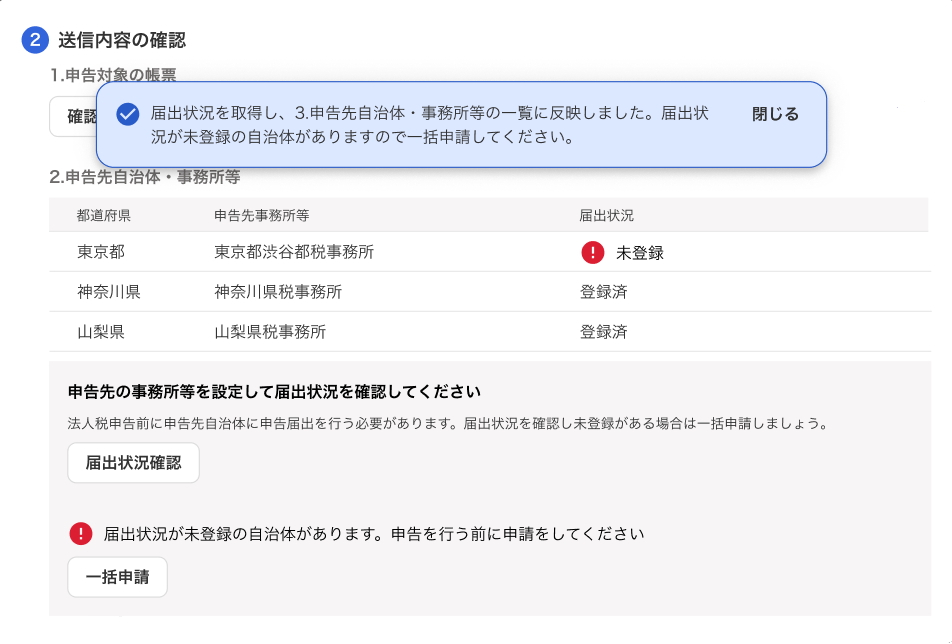
Task: Click 東京都渋谷都税事務所 office name
Action: pos(294,252)
